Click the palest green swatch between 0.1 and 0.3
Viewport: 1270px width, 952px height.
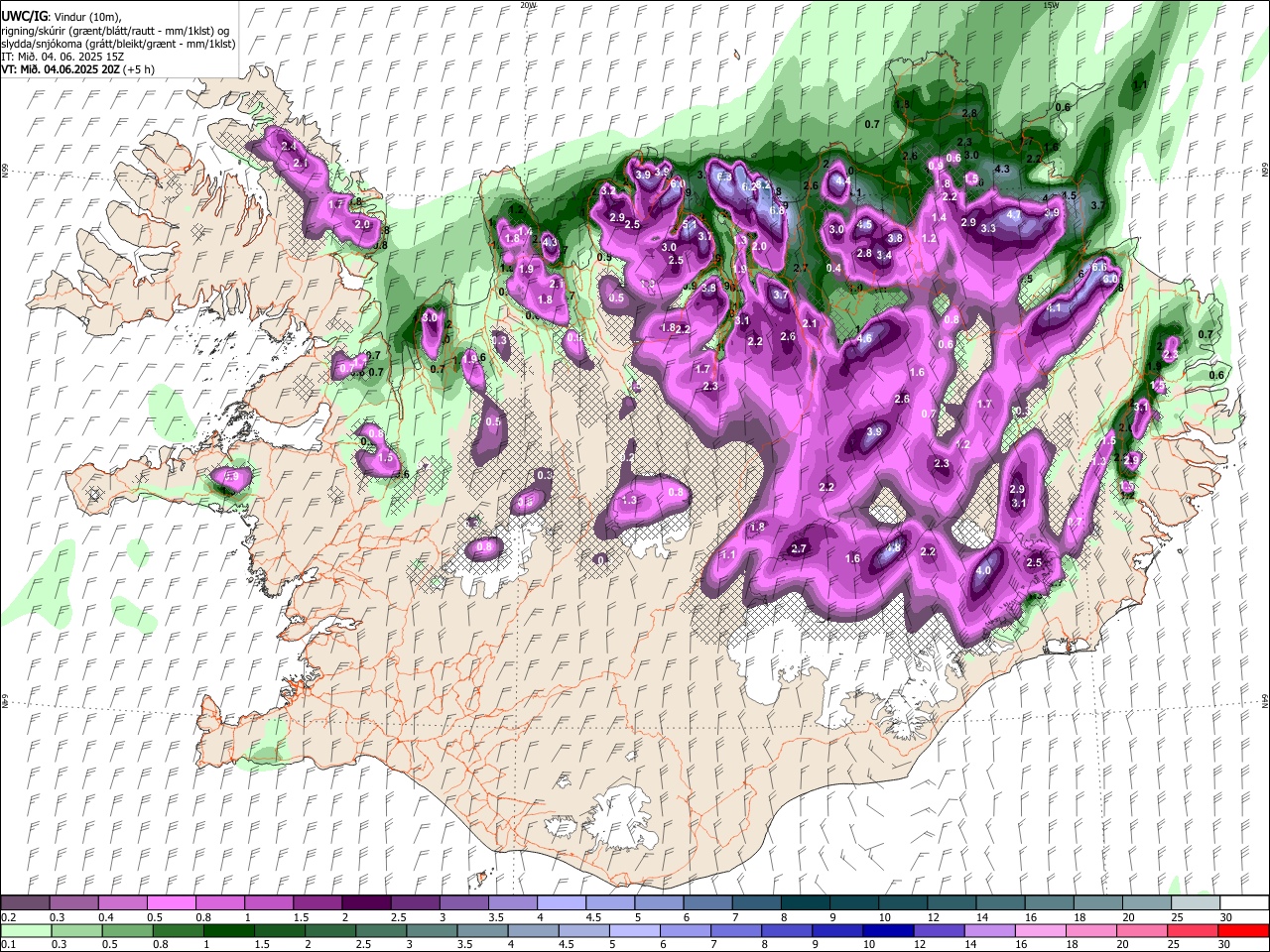[x=26, y=930]
